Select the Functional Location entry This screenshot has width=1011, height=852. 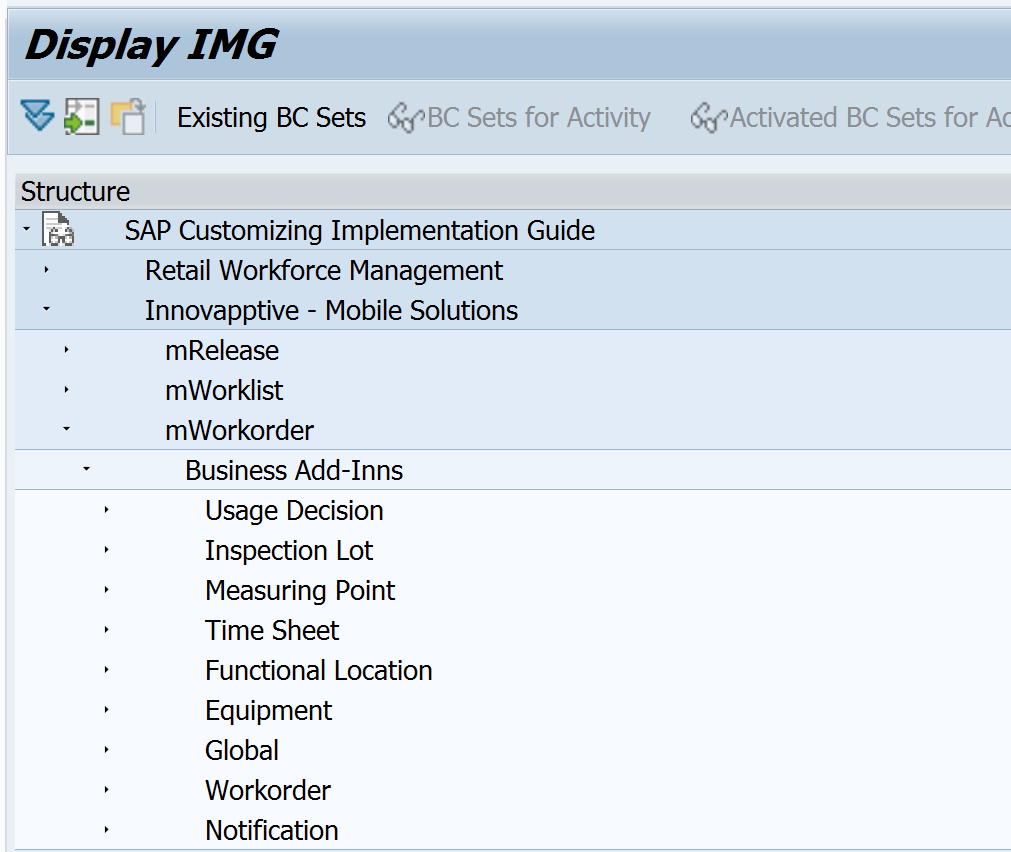[318, 671]
